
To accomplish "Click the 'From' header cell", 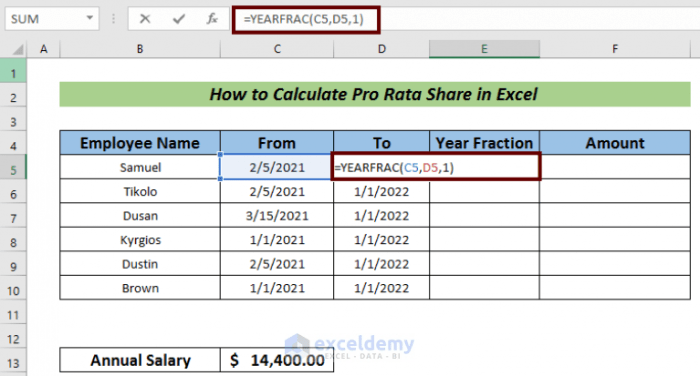I will tap(277, 143).
